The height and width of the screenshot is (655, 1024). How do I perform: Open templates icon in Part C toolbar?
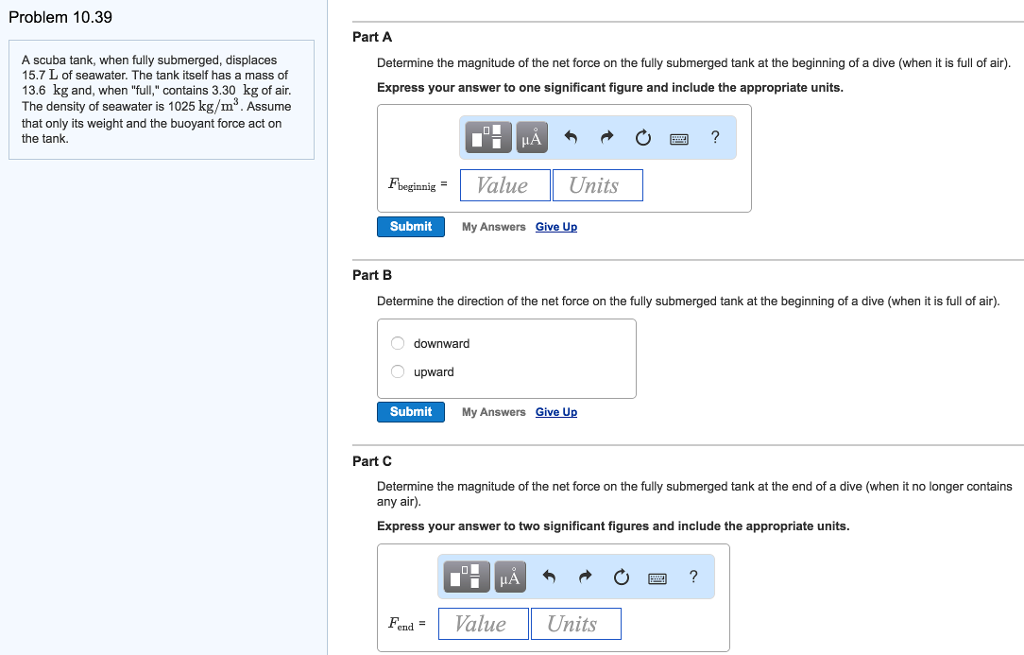pos(469,577)
